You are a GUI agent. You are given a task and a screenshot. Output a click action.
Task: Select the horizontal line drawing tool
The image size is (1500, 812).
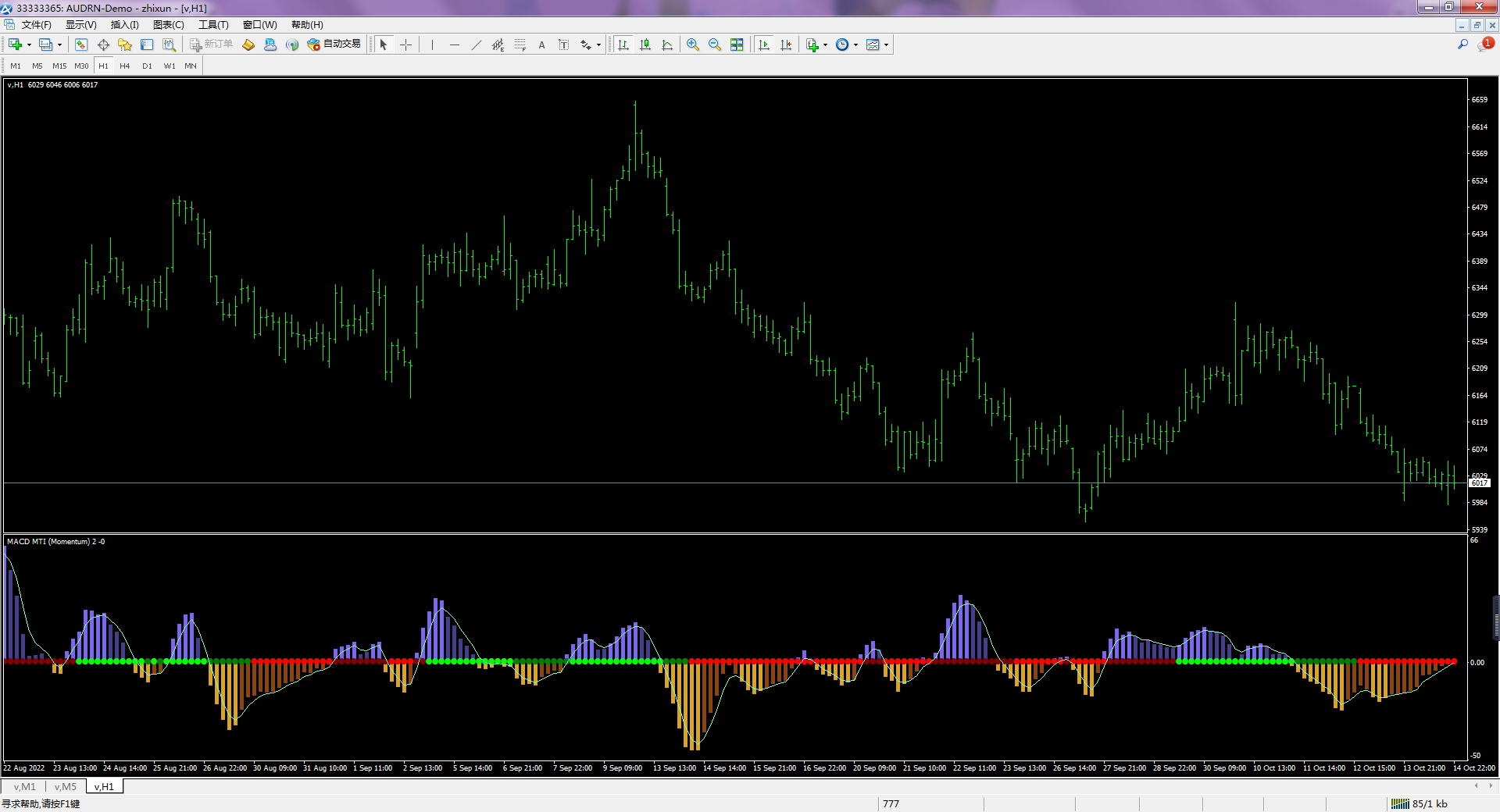(x=454, y=45)
